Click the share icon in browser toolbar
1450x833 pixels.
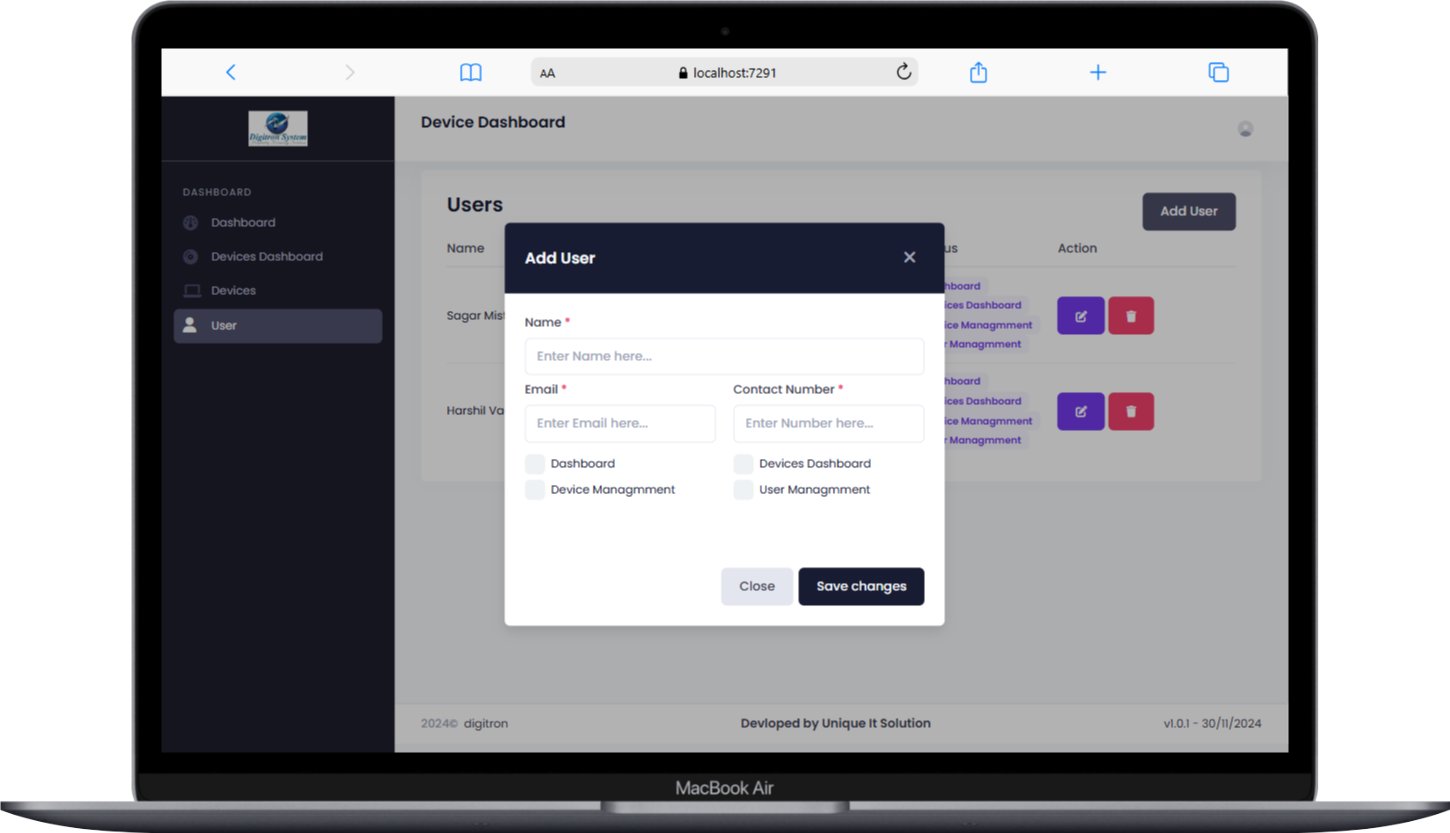[x=978, y=72]
